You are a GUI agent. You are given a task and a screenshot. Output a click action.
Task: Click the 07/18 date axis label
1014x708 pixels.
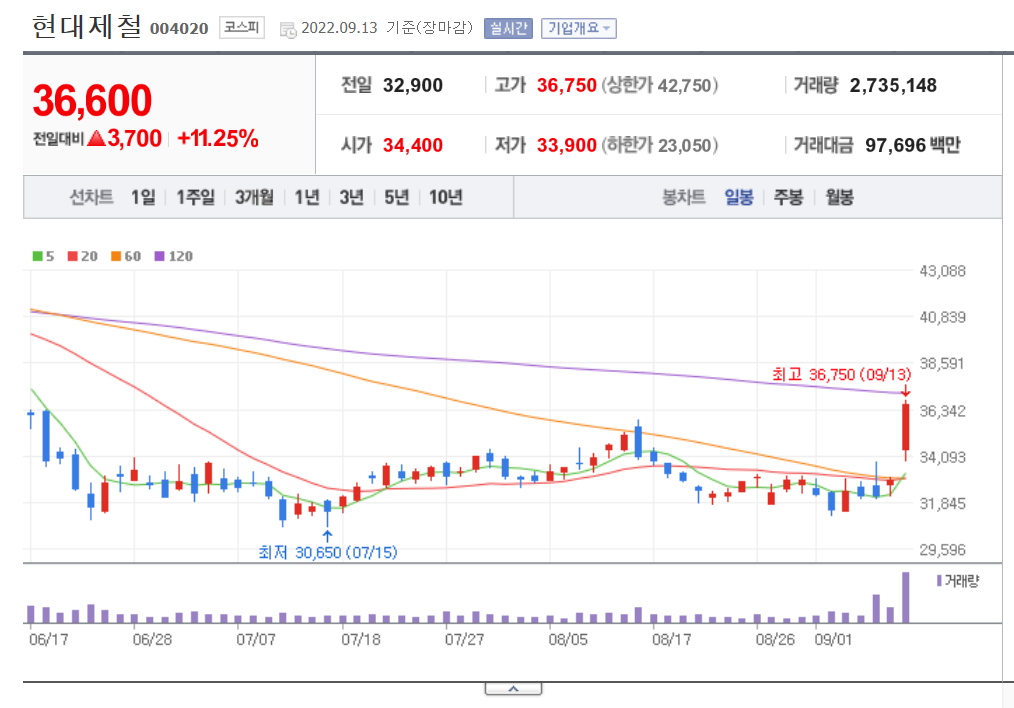tap(361, 639)
